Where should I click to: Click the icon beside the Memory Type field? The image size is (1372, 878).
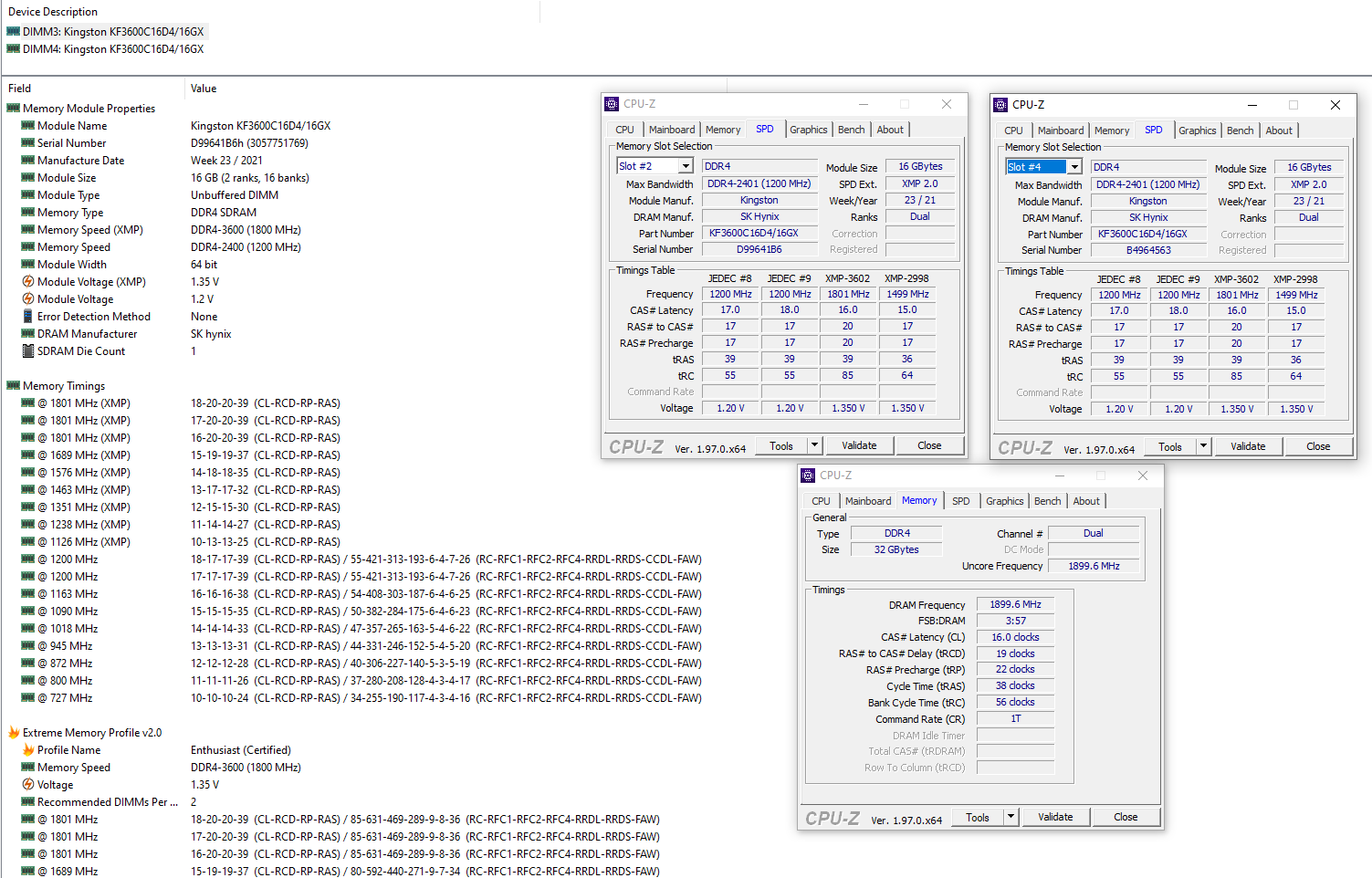(x=27, y=212)
